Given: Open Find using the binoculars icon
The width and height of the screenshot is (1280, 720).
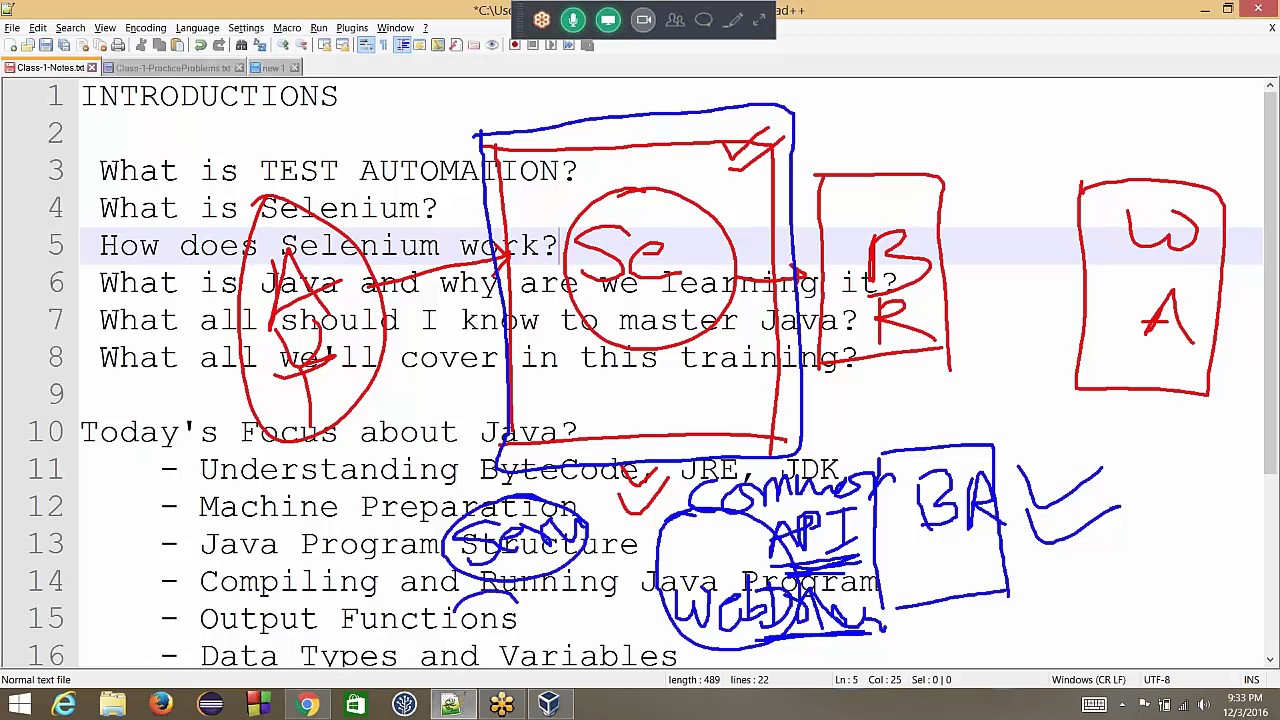Looking at the screenshot, I should [241, 45].
